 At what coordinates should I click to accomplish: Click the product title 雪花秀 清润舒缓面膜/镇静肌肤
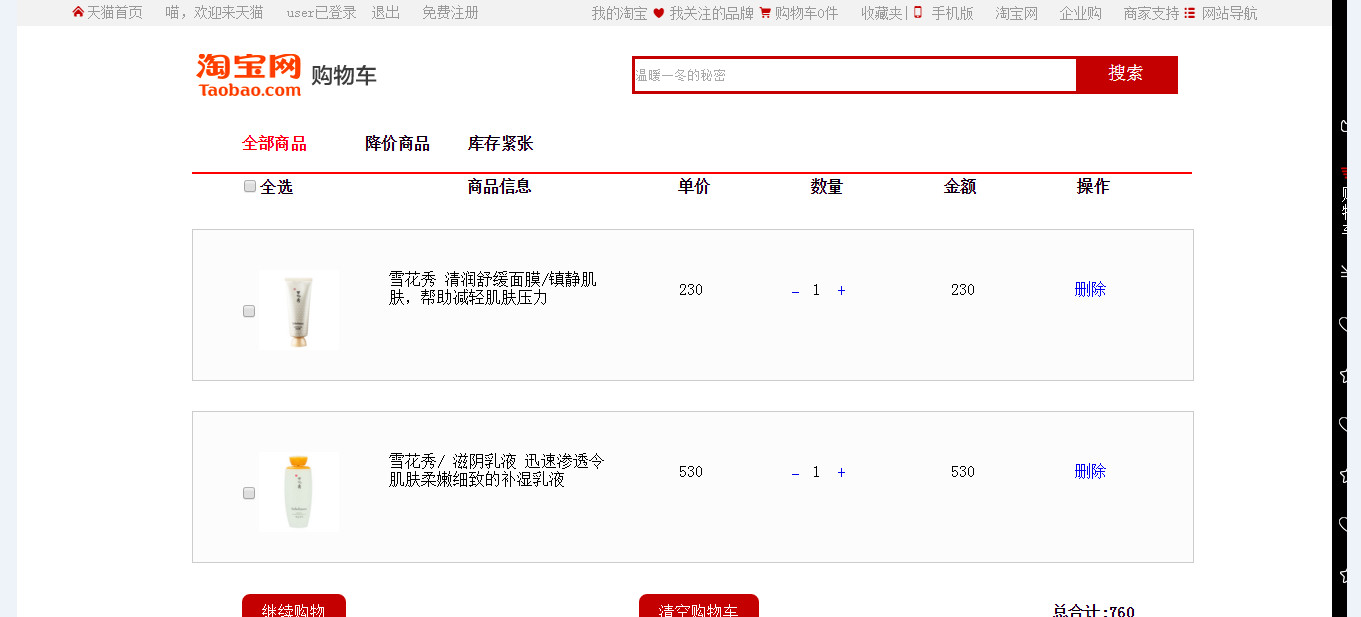pos(493,288)
